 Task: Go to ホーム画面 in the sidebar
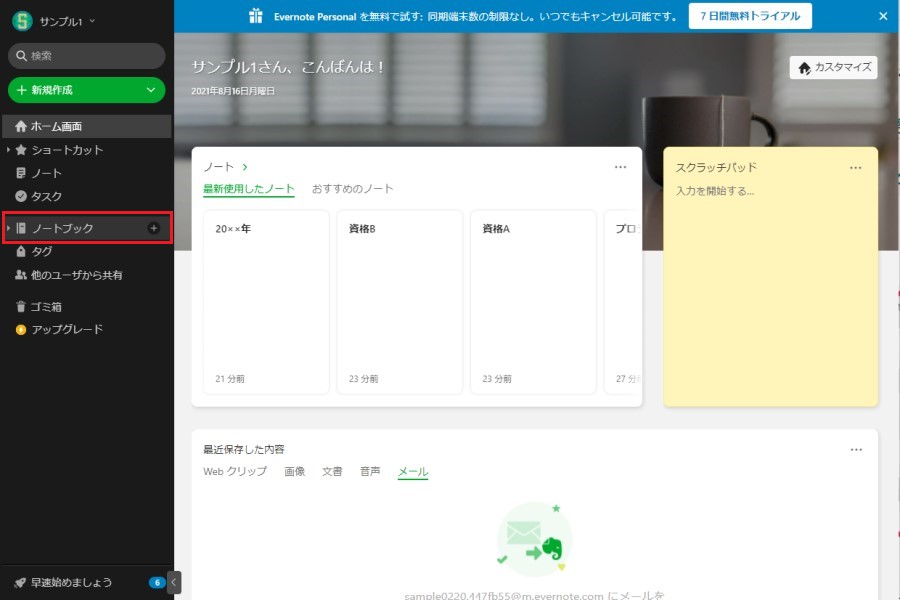[87, 126]
